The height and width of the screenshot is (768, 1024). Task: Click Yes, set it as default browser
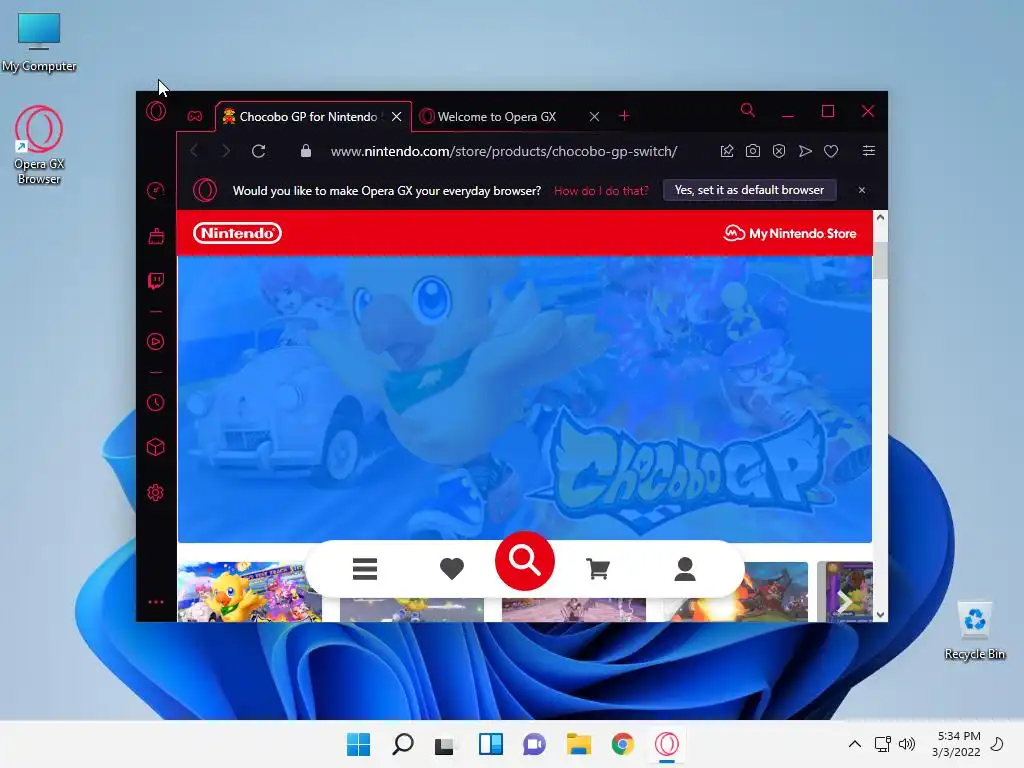tap(749, 190)
